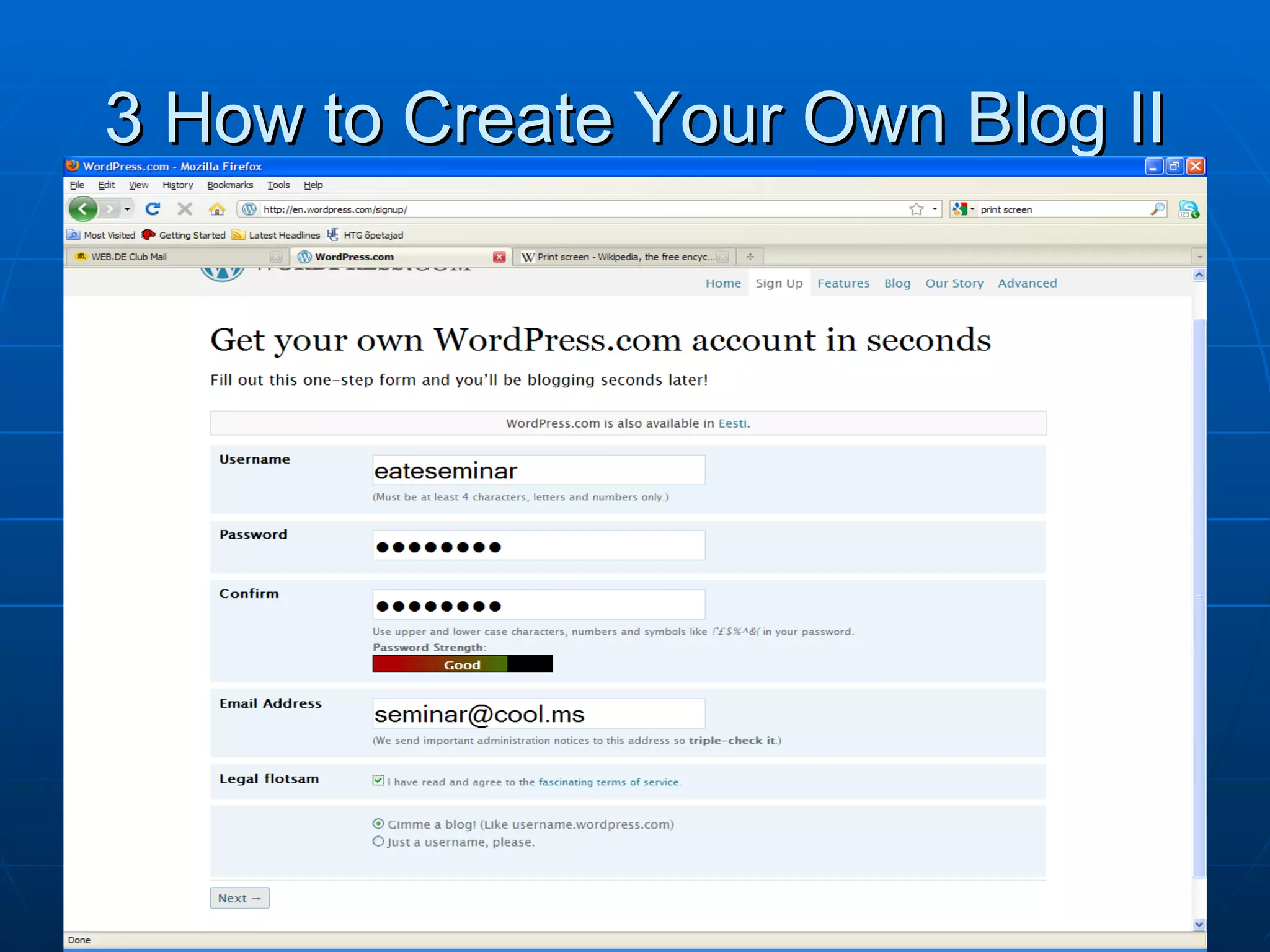Open the Blog navigation link
This screenshot has width=1270, height=952.
(x=897, y=283)
